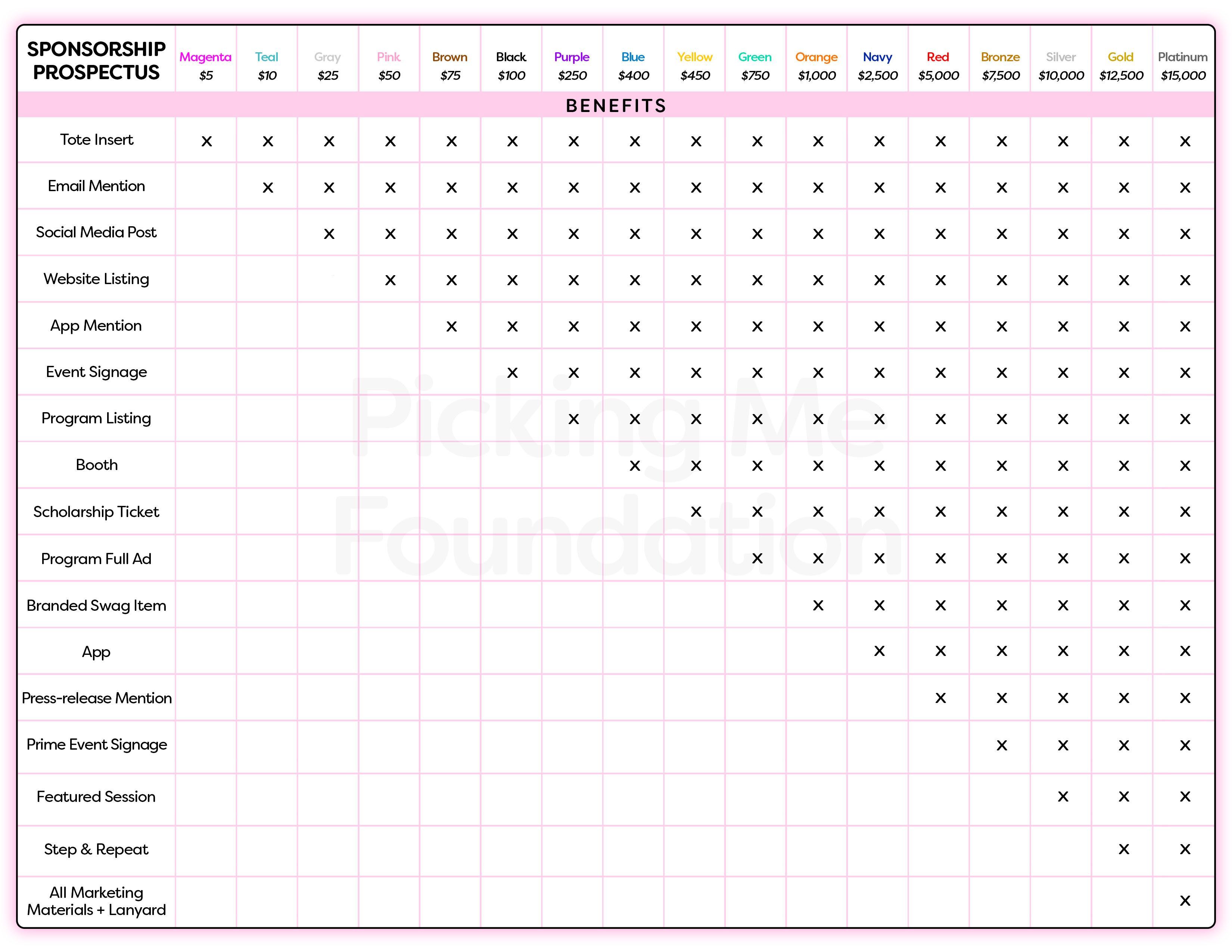Click the Red Press-release Mention X mark
Viewport: 1232px width, 952px height.
pos(940,698)
